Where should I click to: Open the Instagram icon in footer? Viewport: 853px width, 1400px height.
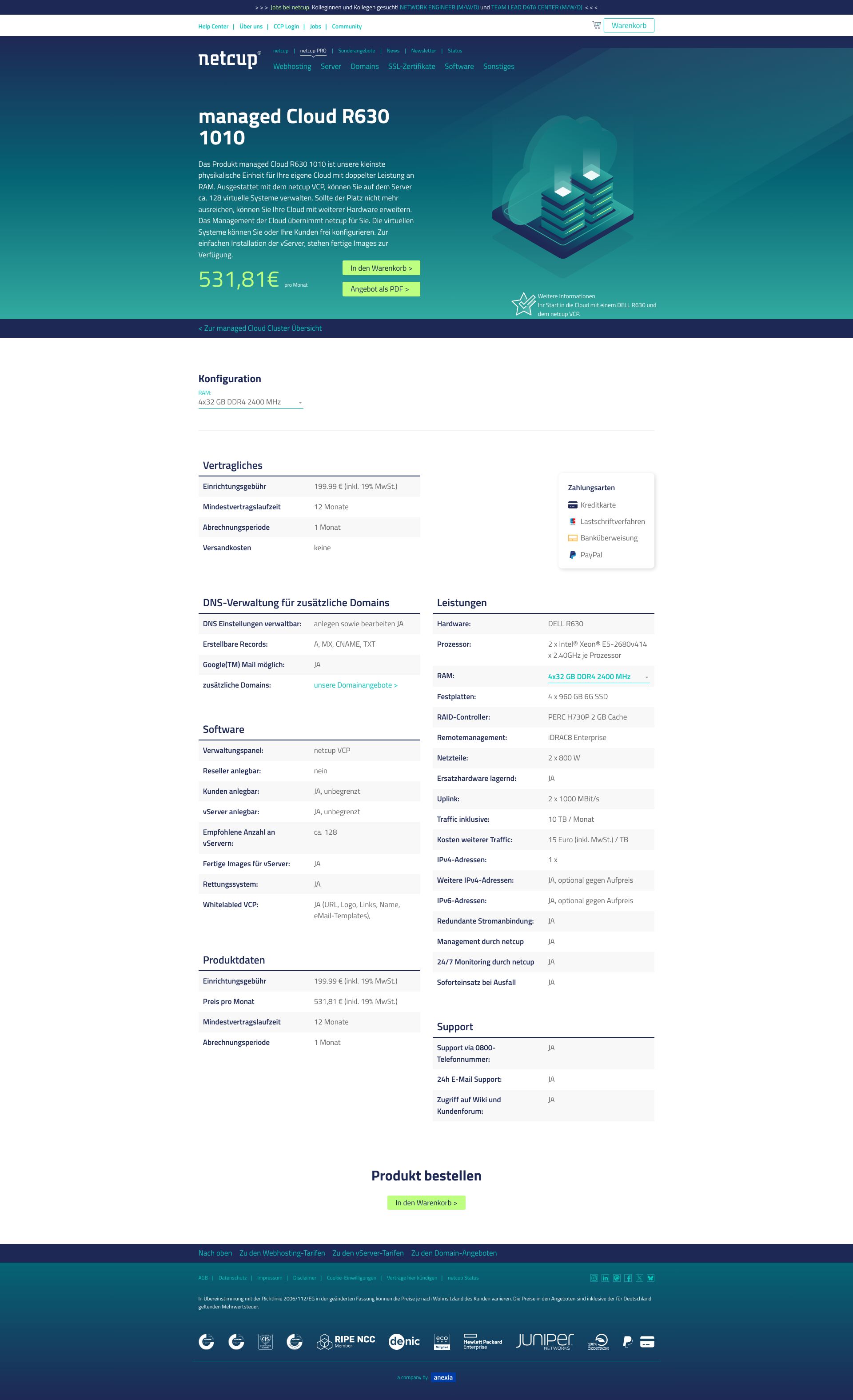click(594, 1278)
